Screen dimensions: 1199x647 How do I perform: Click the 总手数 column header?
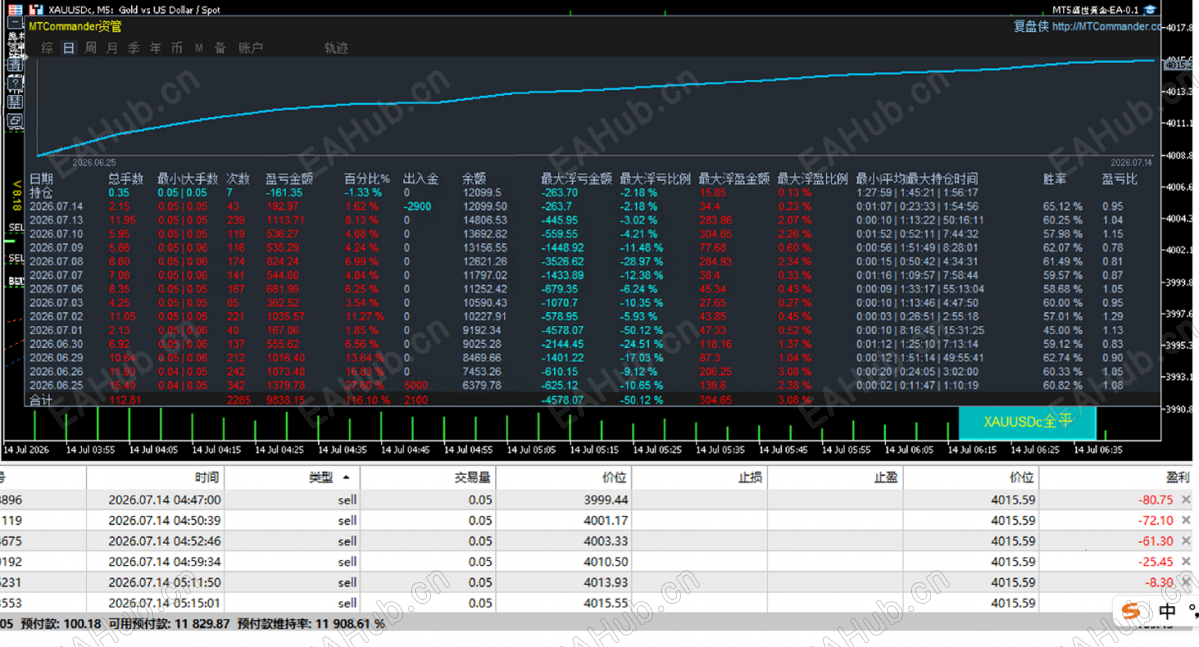tap(126, 179)
